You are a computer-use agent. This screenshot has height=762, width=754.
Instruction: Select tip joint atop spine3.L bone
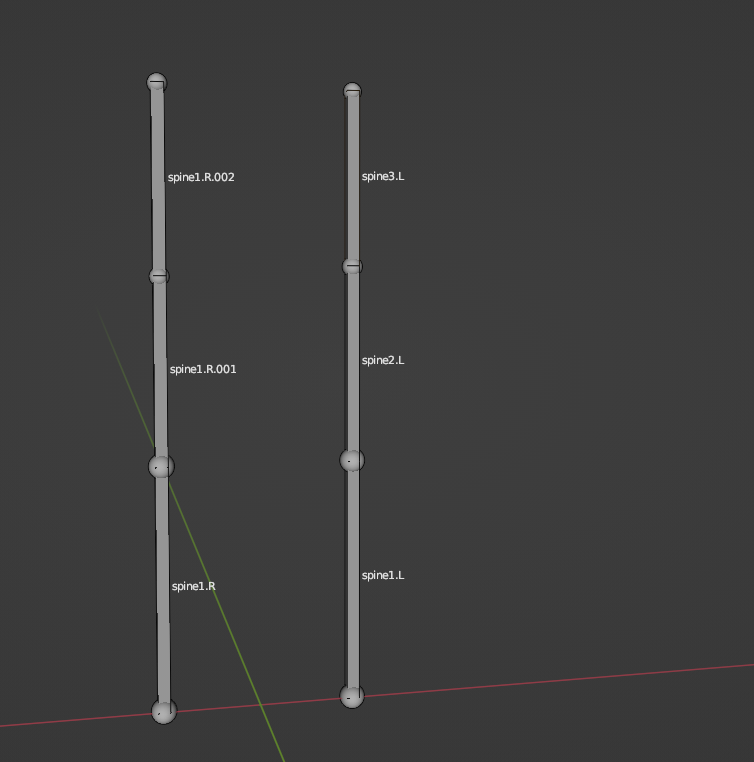pyautogui.click(x=352, y=91)
